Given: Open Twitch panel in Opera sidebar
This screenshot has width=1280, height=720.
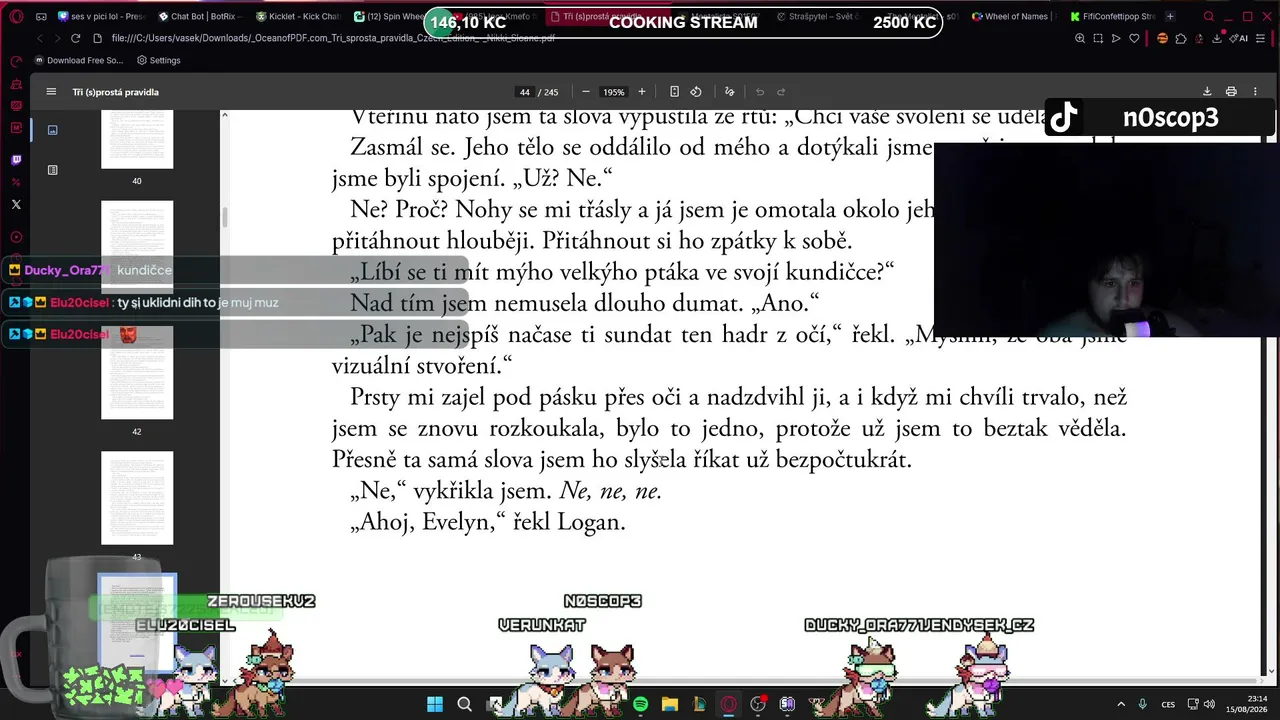Looking at the screenshot, I should pos(16,160).
